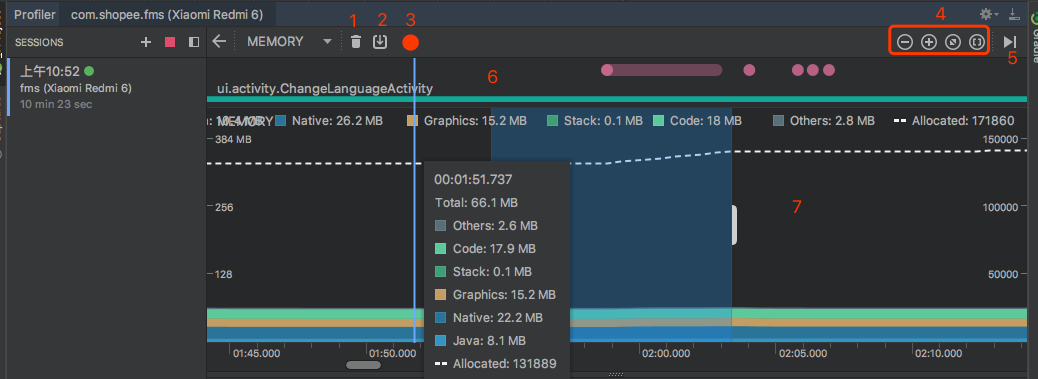This screenshot has height=379, width=1038.
Task: Dump Java heap using download icon
Action: (379, 42)
